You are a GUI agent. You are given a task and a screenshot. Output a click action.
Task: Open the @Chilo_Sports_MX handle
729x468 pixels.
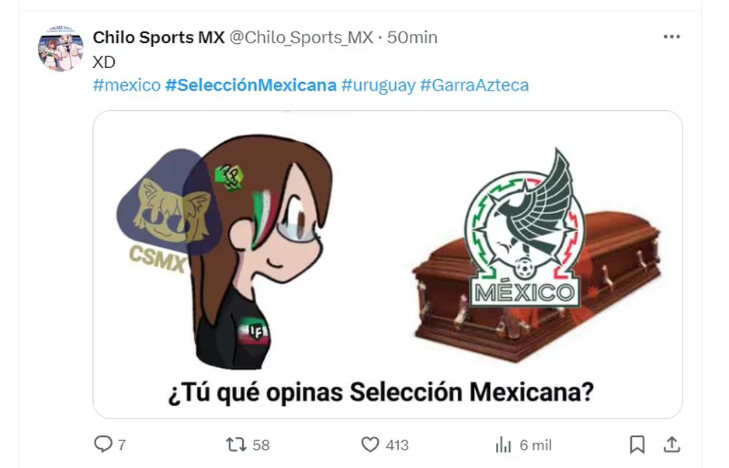tap(301, 37)
